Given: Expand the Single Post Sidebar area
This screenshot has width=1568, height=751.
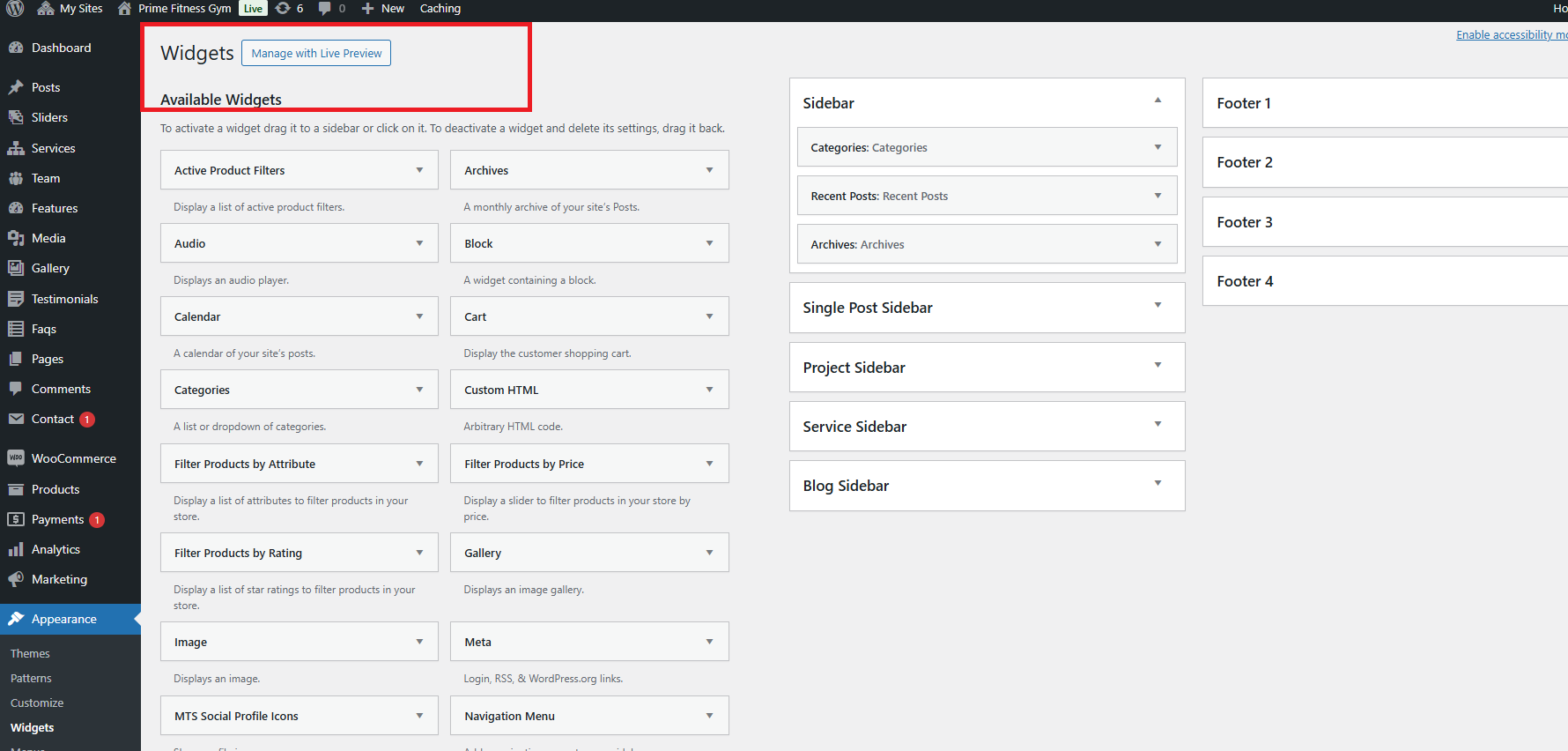Looking at the screenshot, I should pos(1158,306).
